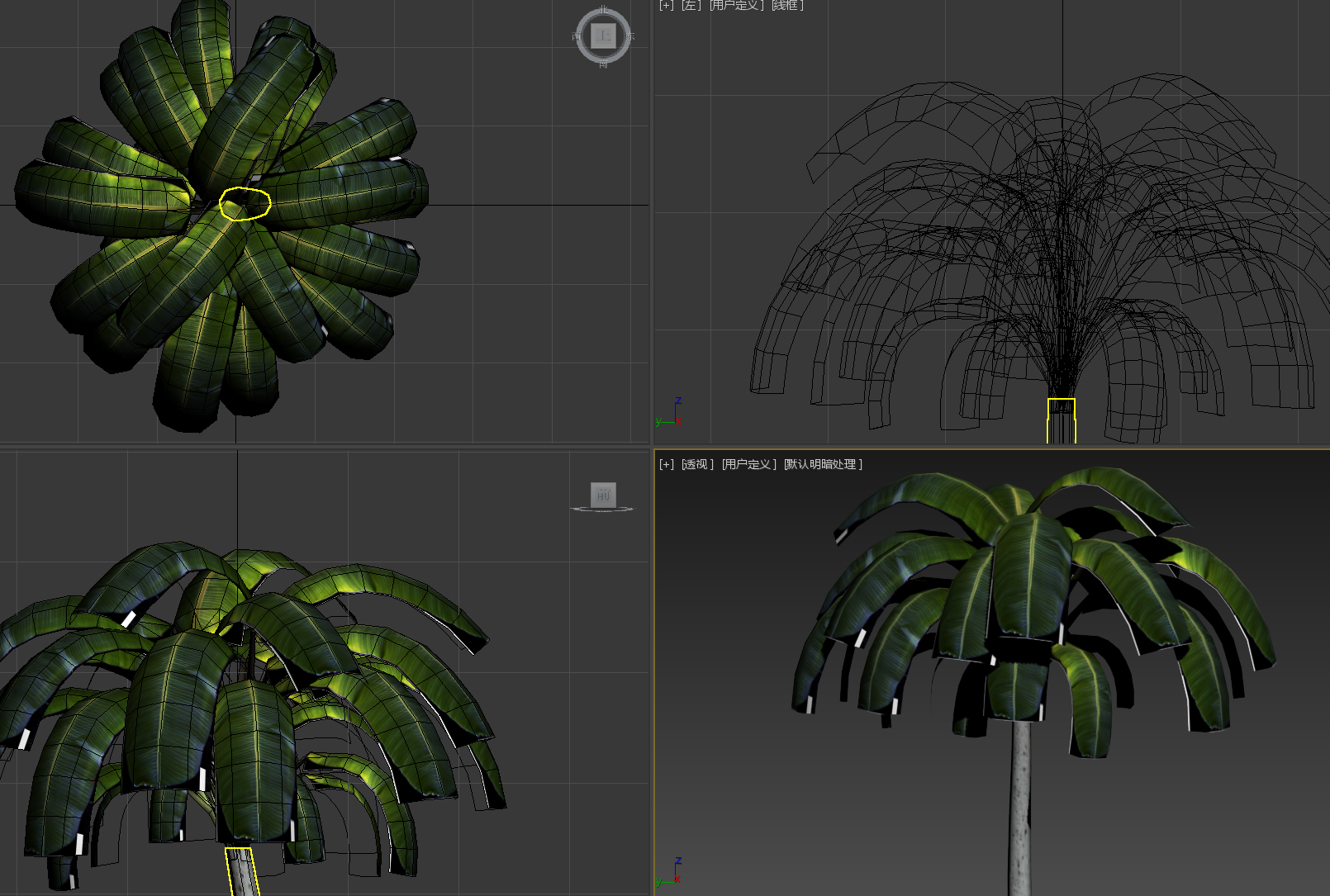Open the [左] view selection menu
The image size is (1330, 896).
(691, 6)
